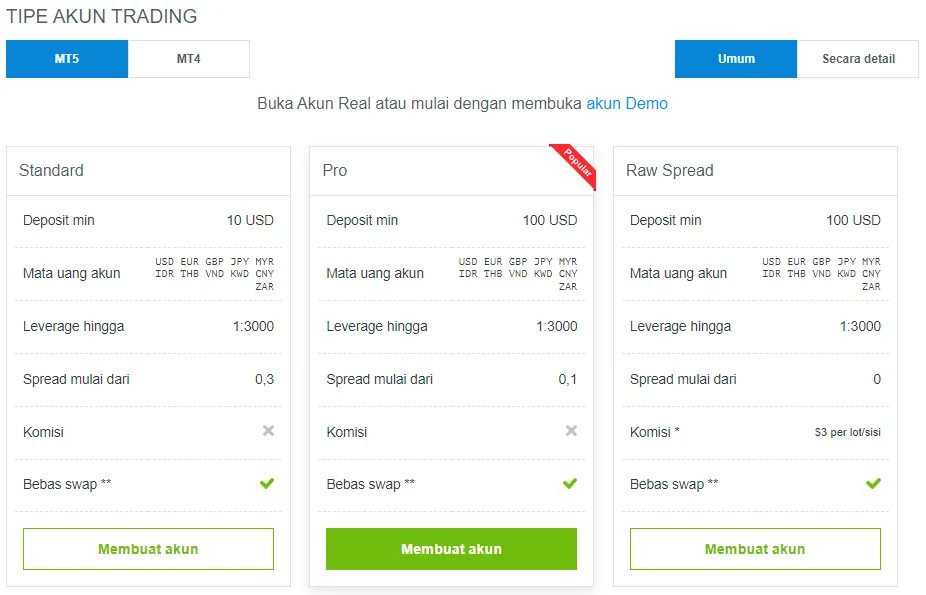Image resolution: width=926 pixels, height=595 pixels.
Task: Click the Standard account card title
Action: coord(51,171)
